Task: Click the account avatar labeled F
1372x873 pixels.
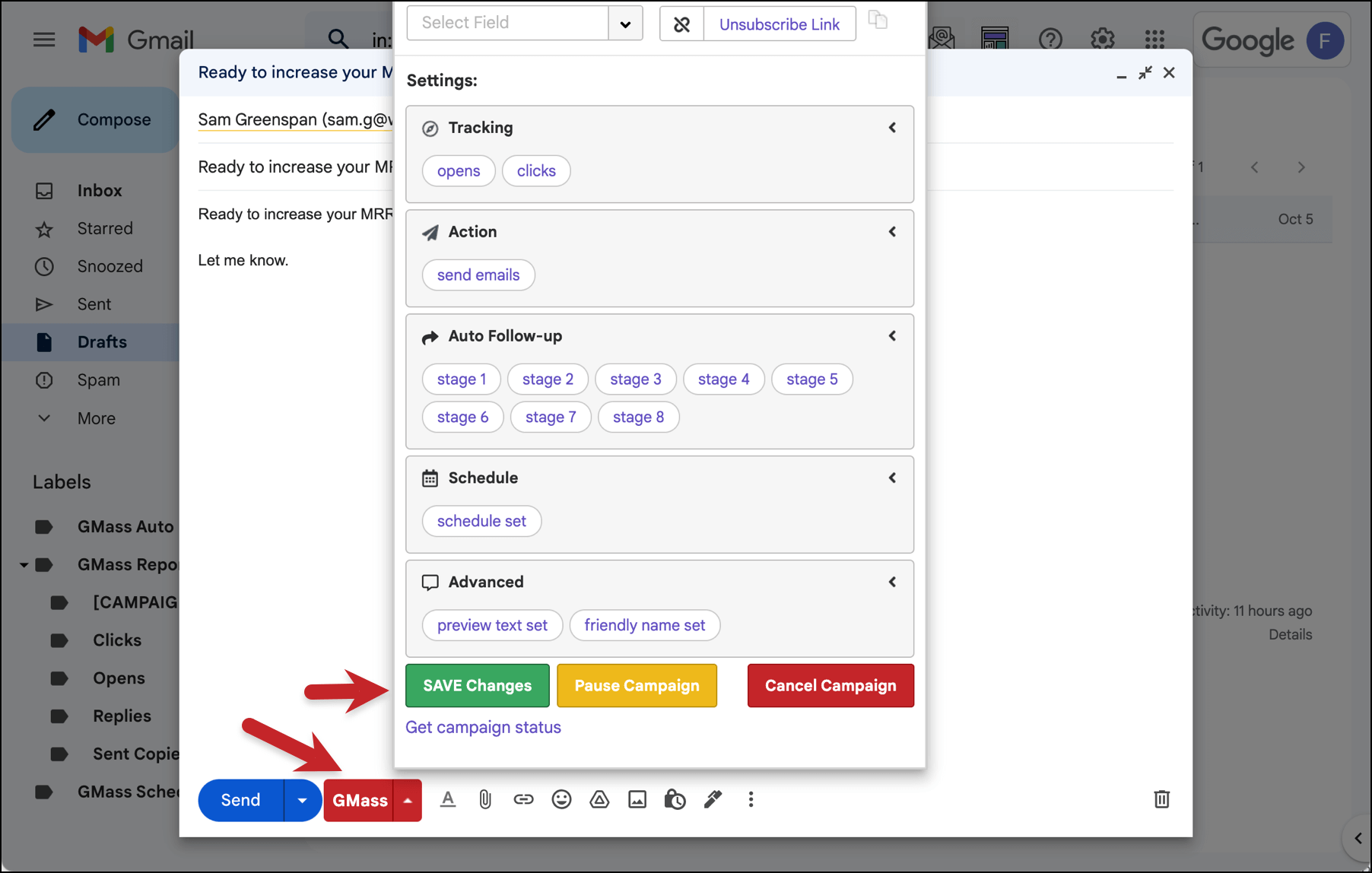Action: (x=1324, y=40)
